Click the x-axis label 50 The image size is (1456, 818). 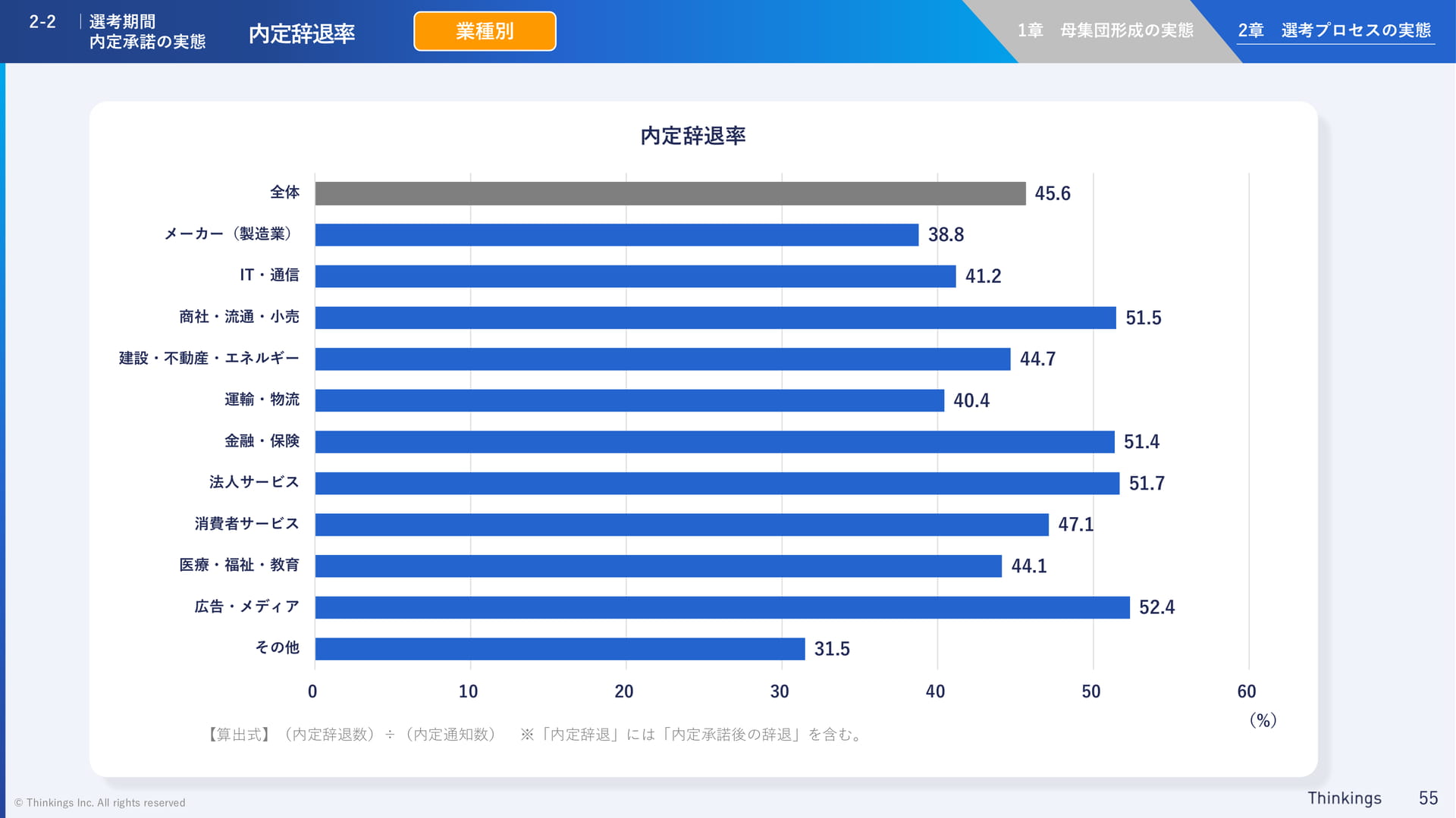coord(1091,691)
